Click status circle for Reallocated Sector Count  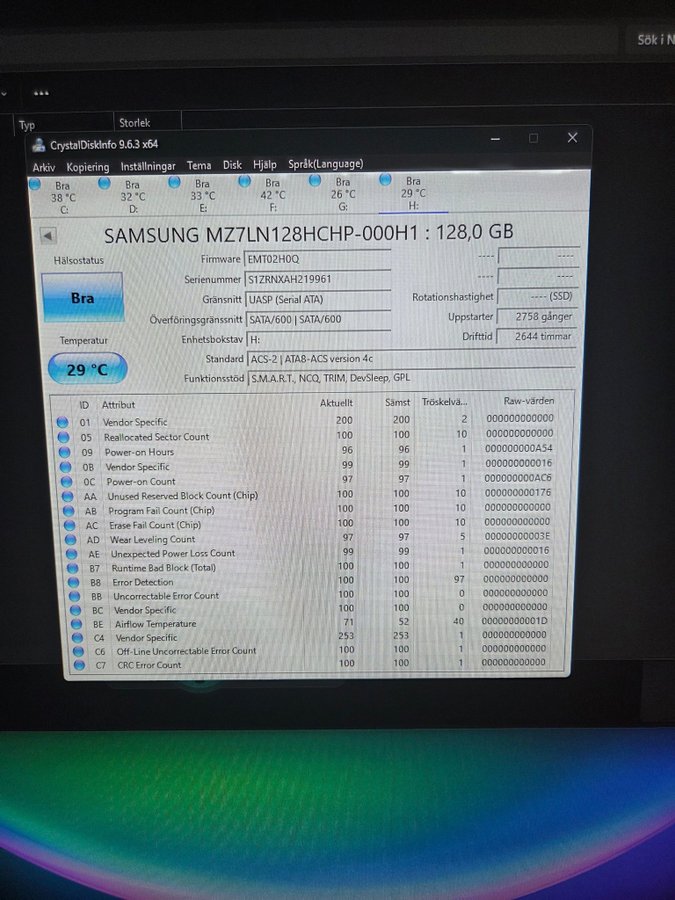64,437
